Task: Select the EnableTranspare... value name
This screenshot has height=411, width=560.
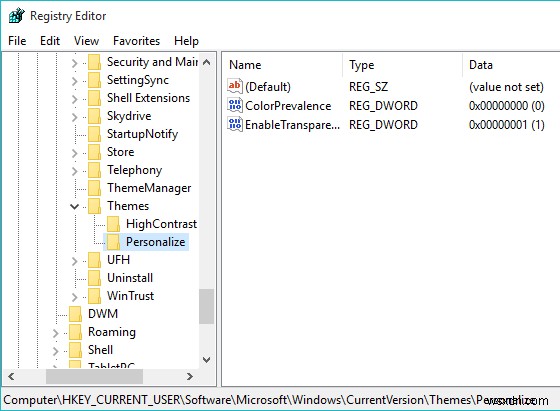Action: [292, 125]
